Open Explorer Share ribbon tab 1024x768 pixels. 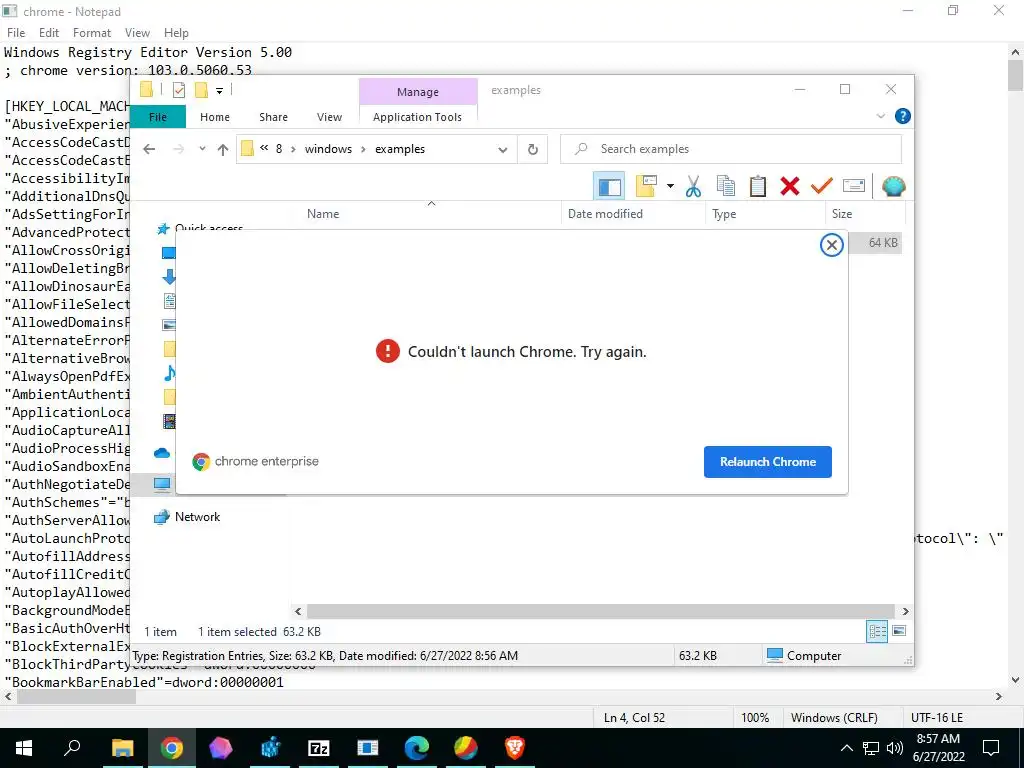[x=273, y=117]
